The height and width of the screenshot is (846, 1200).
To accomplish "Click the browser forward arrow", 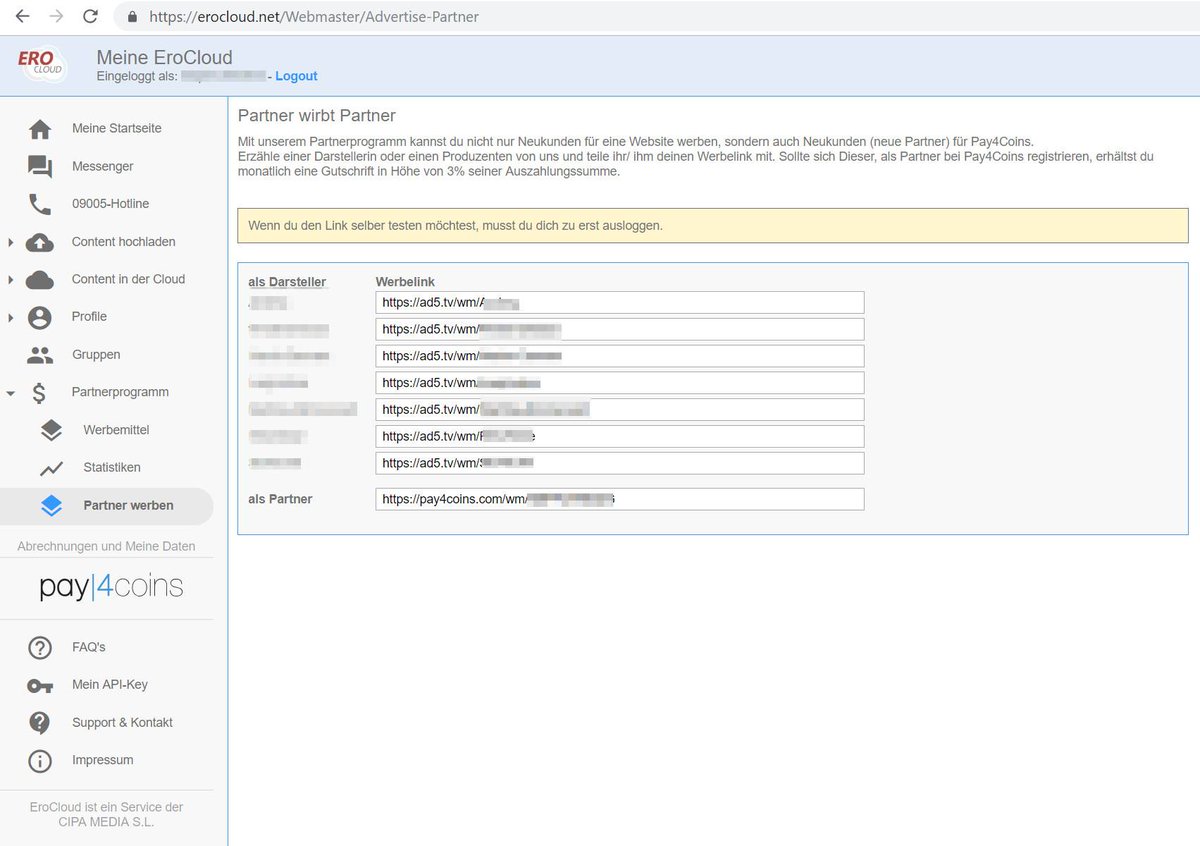I will click(56, 16).
